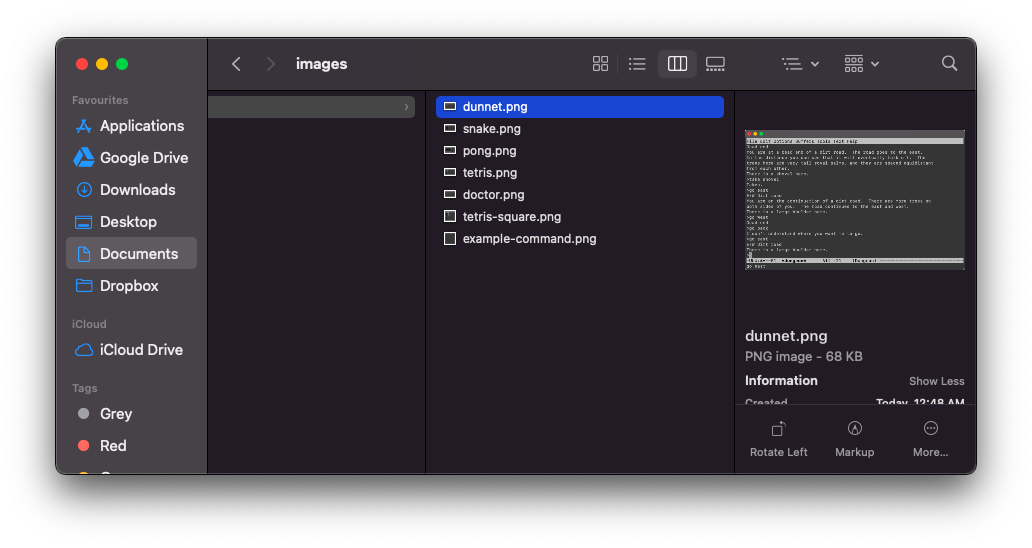Click the search magnifier icon
Viewport: 1032px width, 548px height.
coord(949,64)
